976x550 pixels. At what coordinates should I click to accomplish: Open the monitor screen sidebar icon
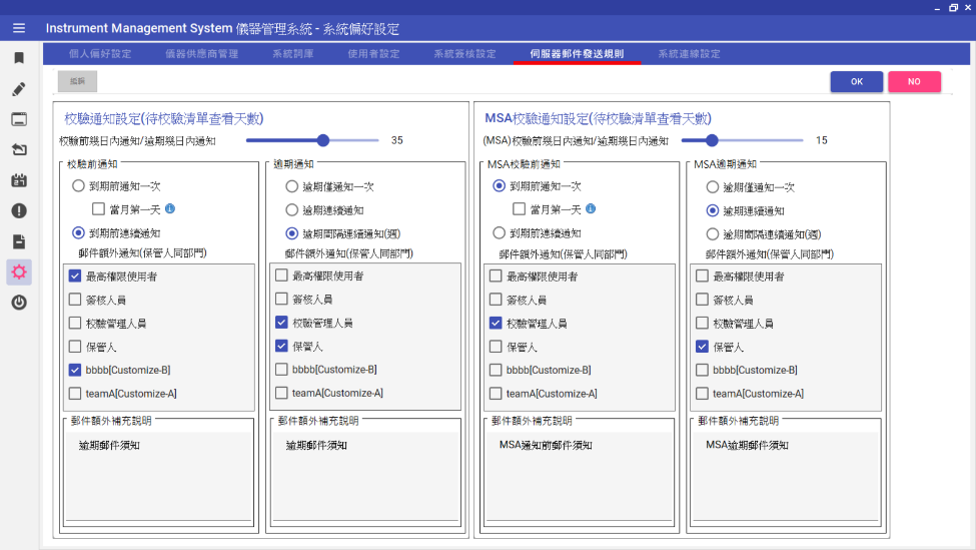[x=19, y=119]
